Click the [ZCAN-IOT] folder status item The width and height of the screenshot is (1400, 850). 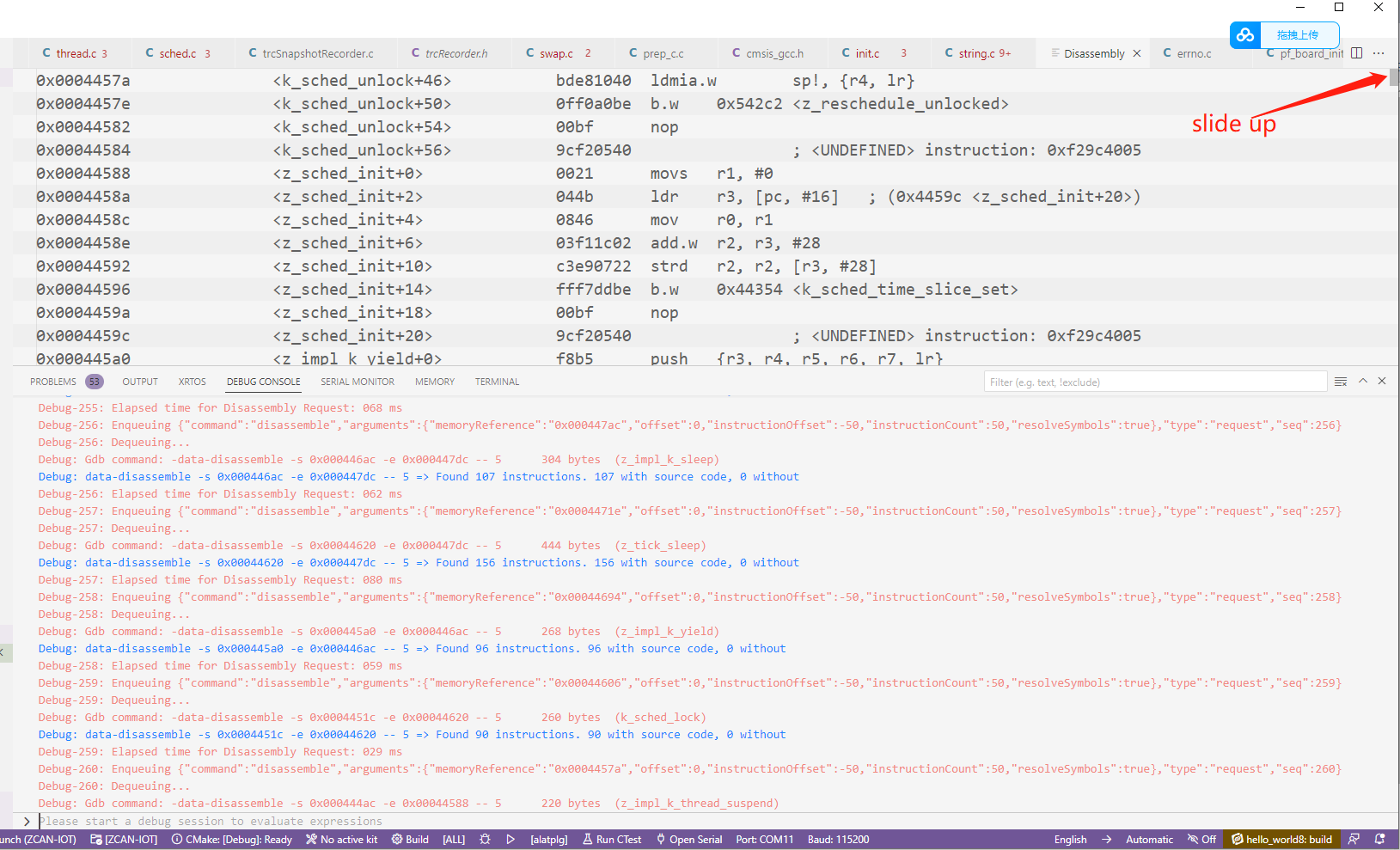point(124,840)
